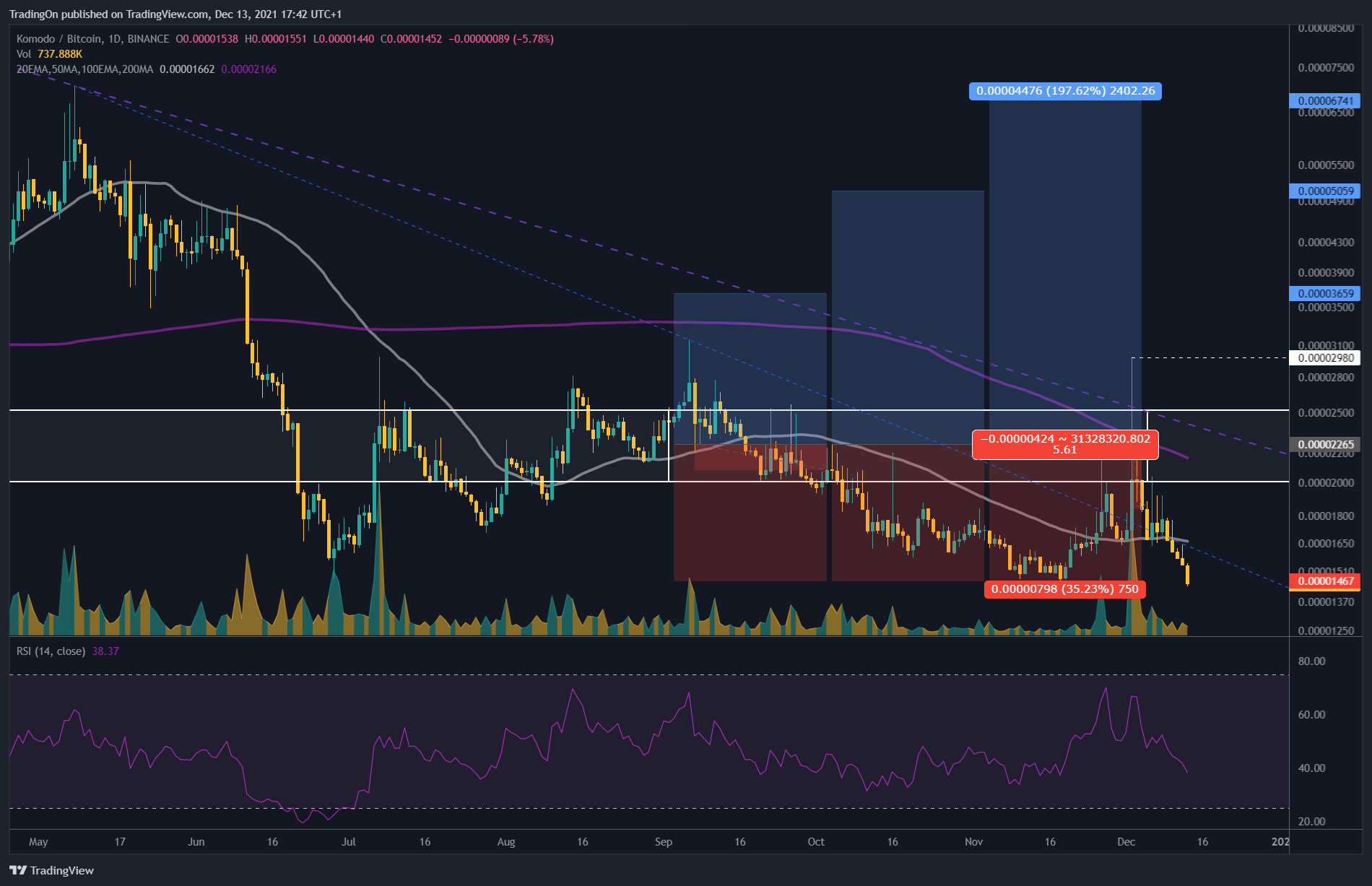Click the 200MA value 0.00002166
This screenshot has height=886, width=1372.
pyautogui.click(x=248, y=69)
